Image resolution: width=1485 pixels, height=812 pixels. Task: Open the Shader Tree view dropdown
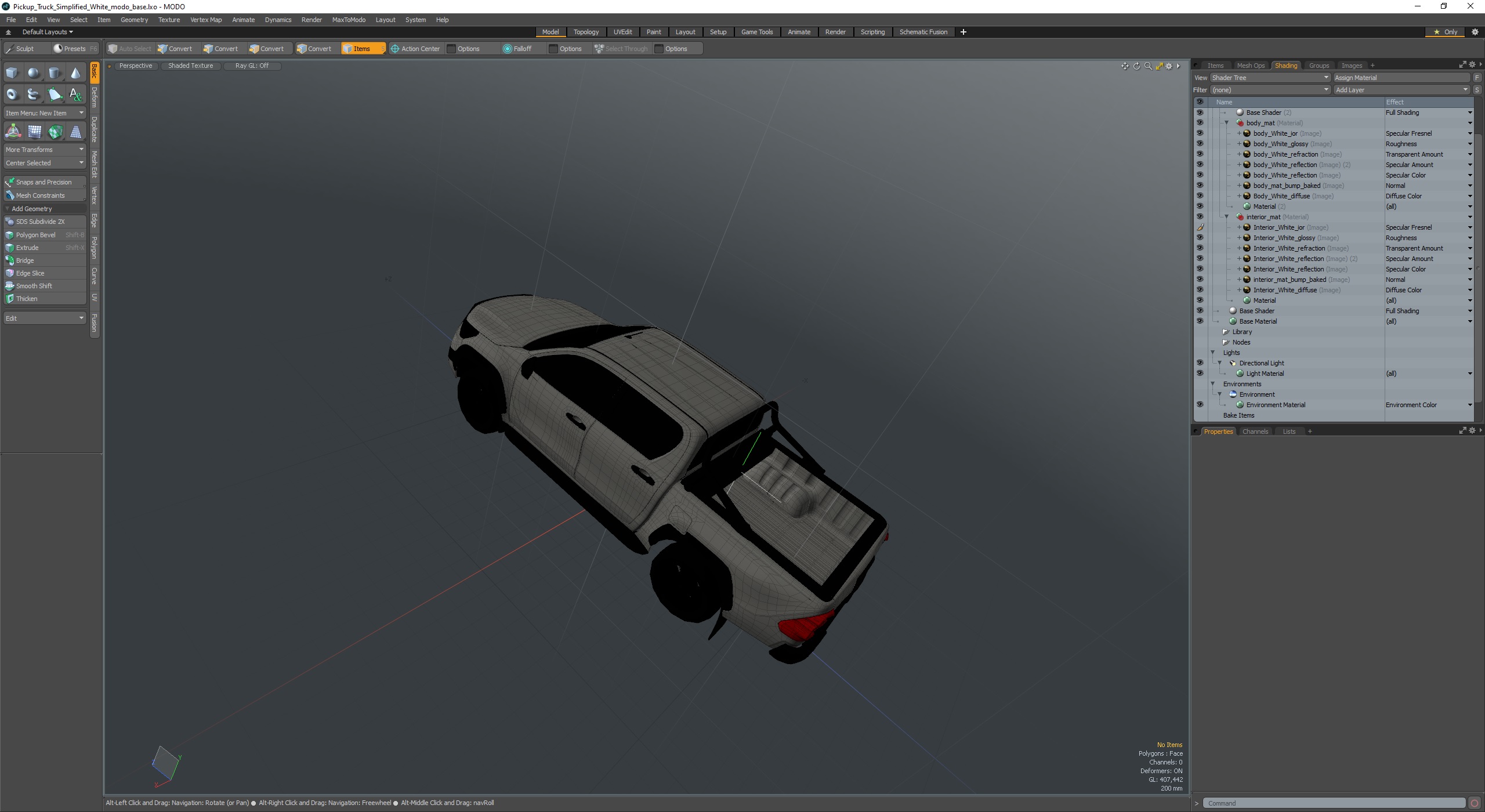(x=1269, y=78)
